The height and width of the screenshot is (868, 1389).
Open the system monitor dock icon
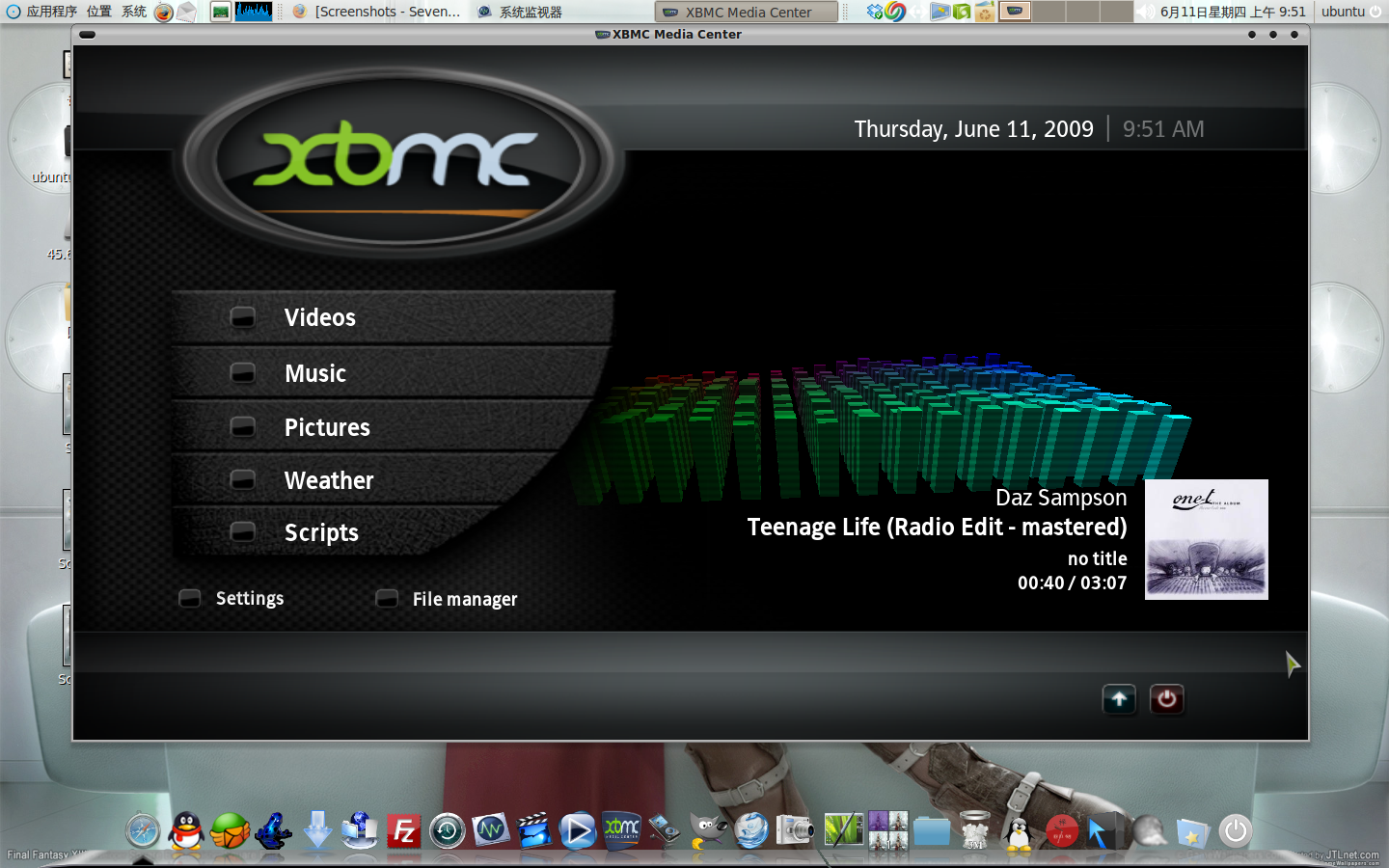pyautogui.click(x=491, y=829)
